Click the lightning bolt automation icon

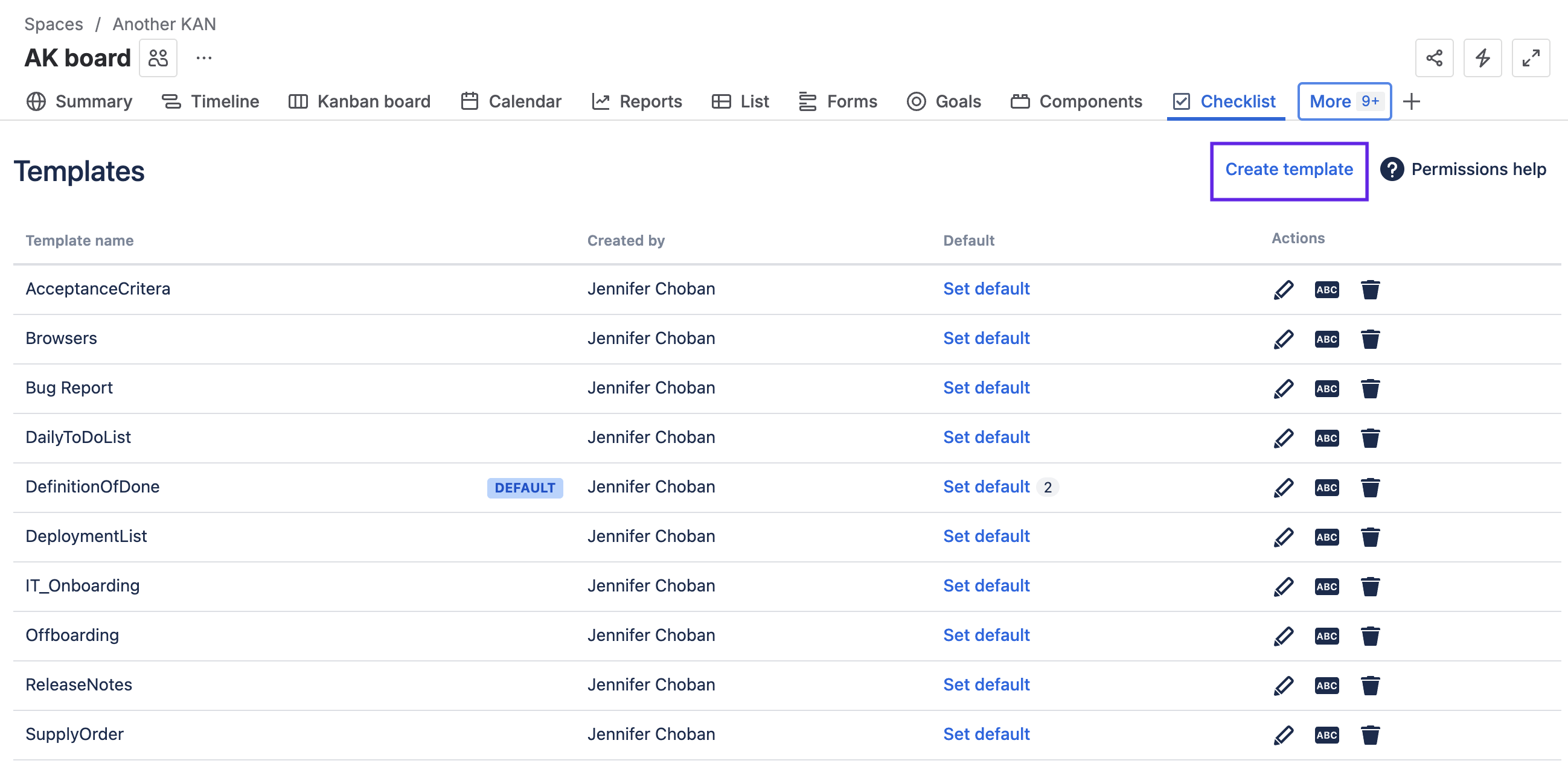click(1482, 58)
